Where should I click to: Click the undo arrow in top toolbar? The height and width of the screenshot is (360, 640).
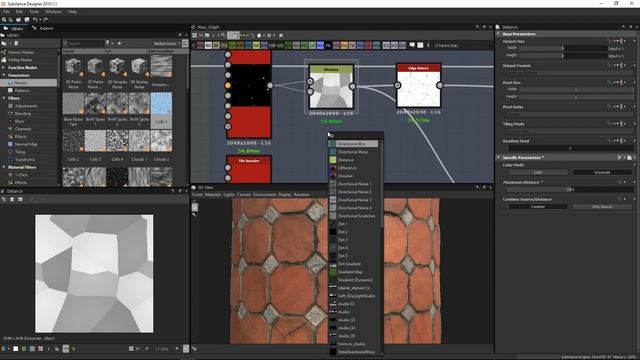click(x=35, y=20)
